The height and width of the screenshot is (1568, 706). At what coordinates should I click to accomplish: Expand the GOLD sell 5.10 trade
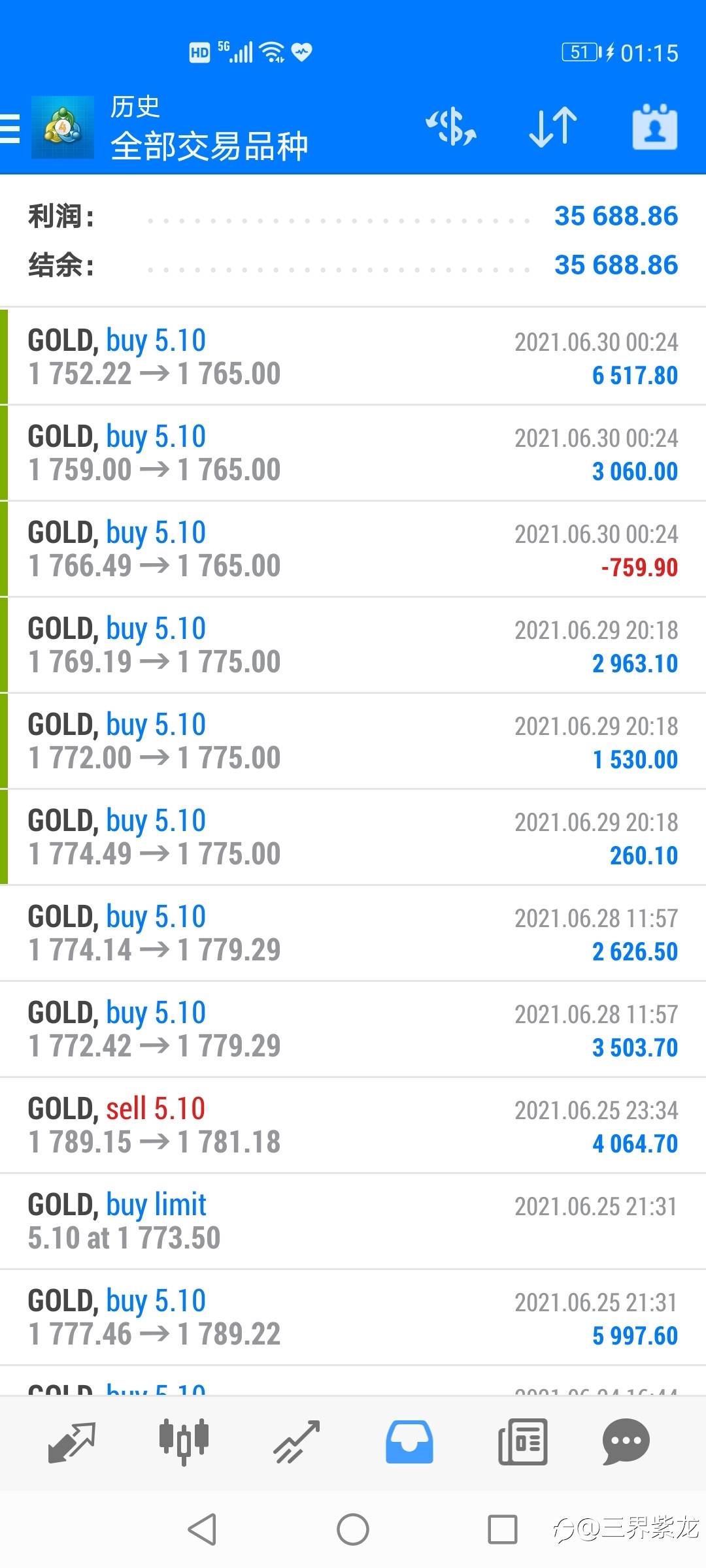tap(353, 1125)
